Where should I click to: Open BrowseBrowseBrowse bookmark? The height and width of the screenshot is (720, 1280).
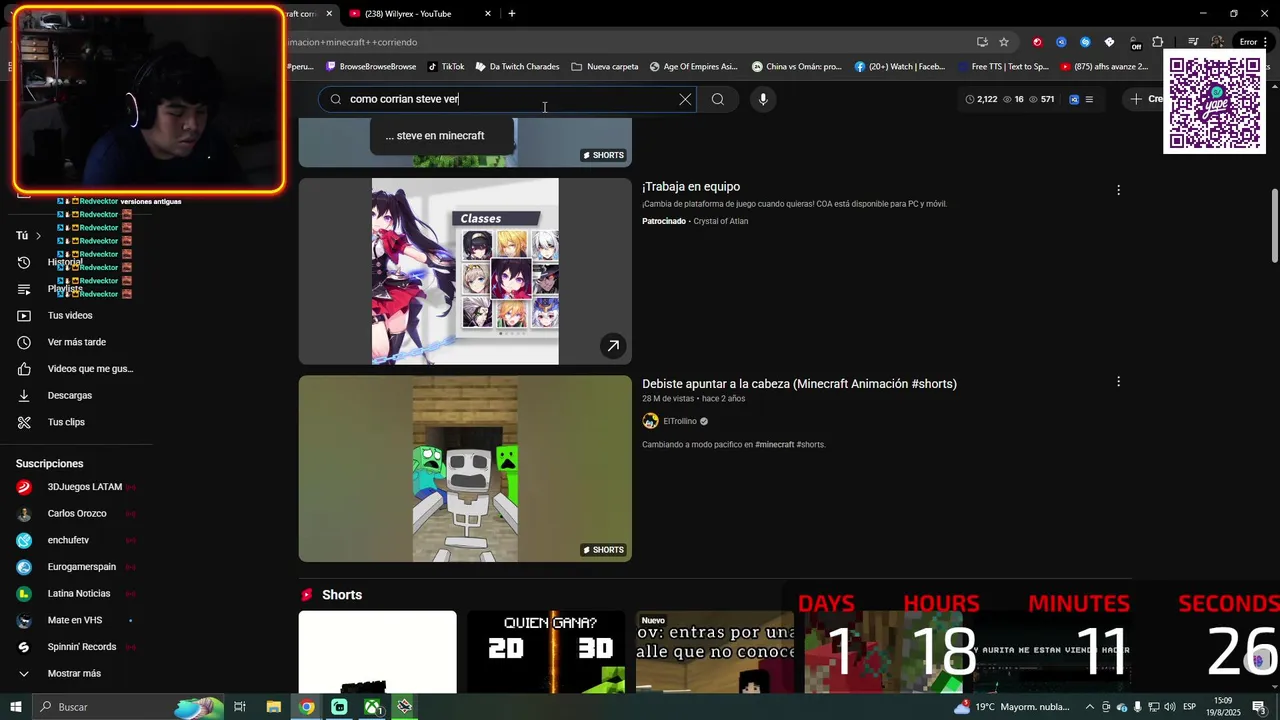pos(371,67)
